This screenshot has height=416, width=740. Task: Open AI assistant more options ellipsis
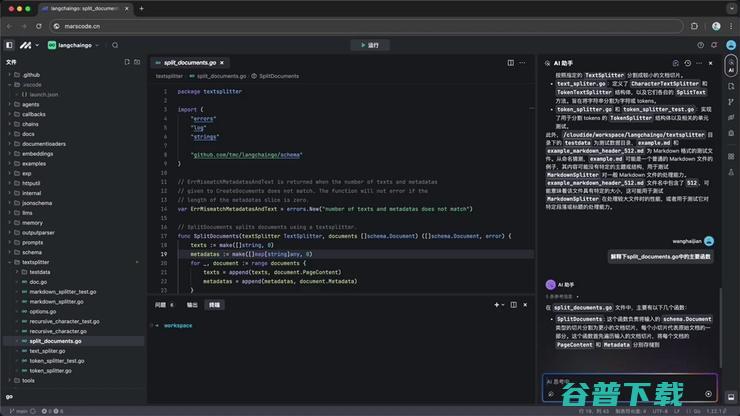tap(699, 63)
